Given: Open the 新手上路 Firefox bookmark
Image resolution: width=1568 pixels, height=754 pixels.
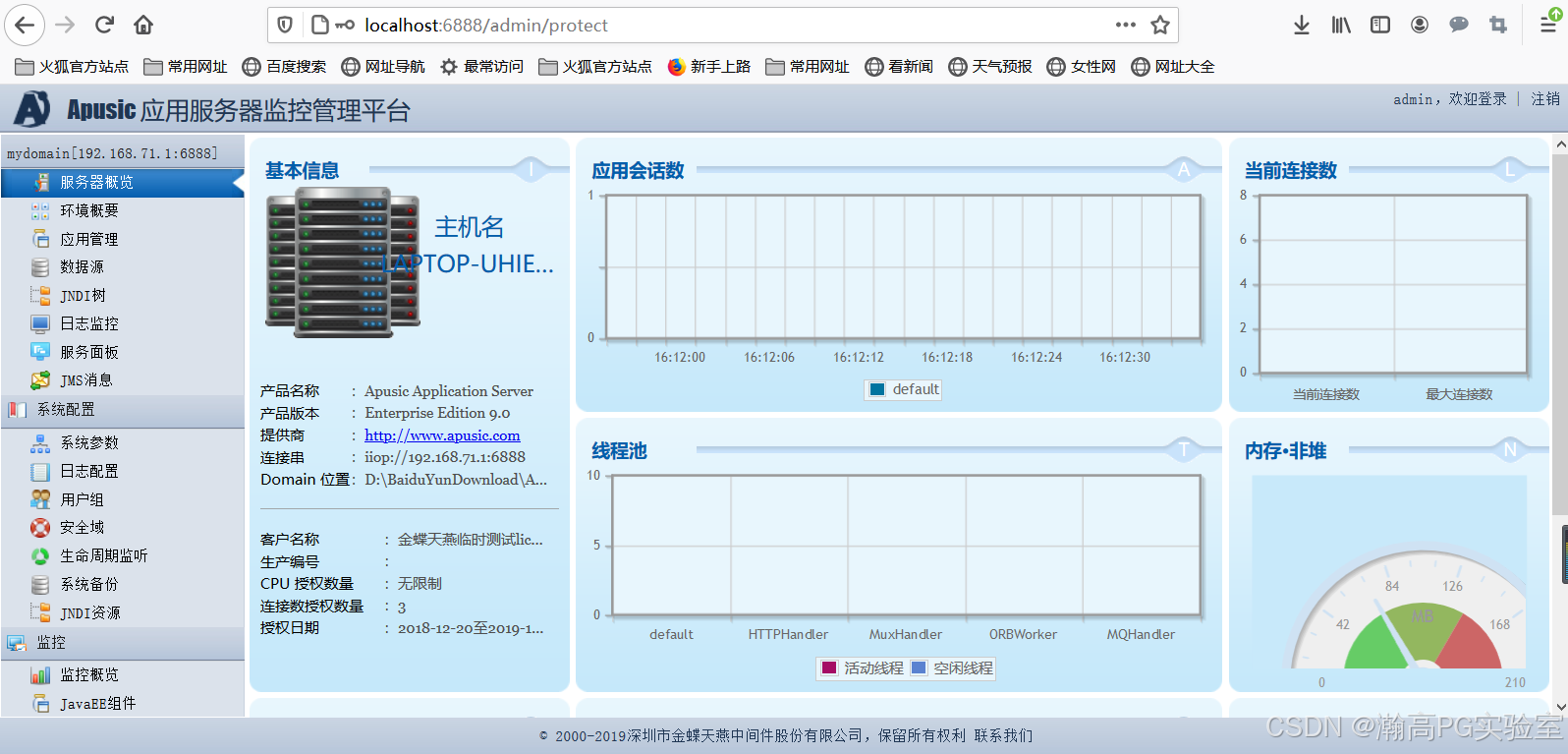Looking at the screenshot, I should [708, 67].
